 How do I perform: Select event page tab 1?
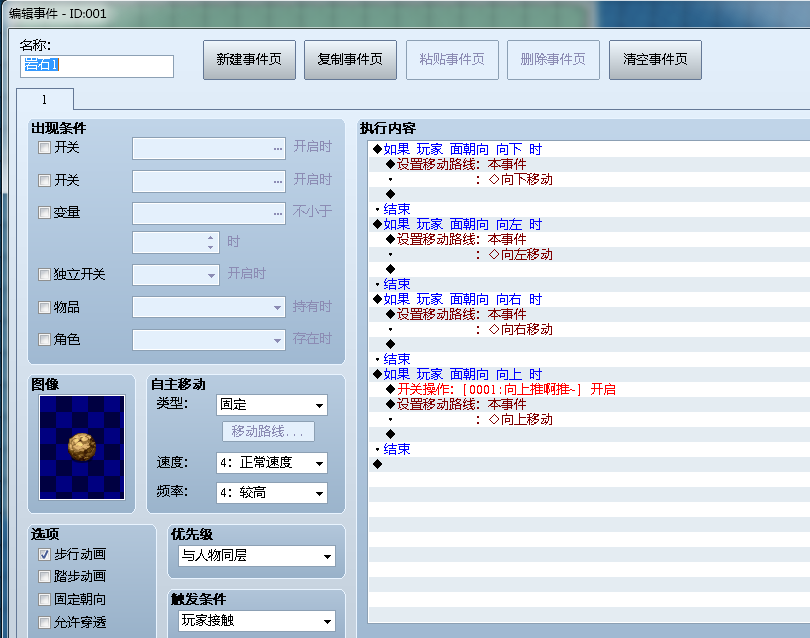pos(45,99)
